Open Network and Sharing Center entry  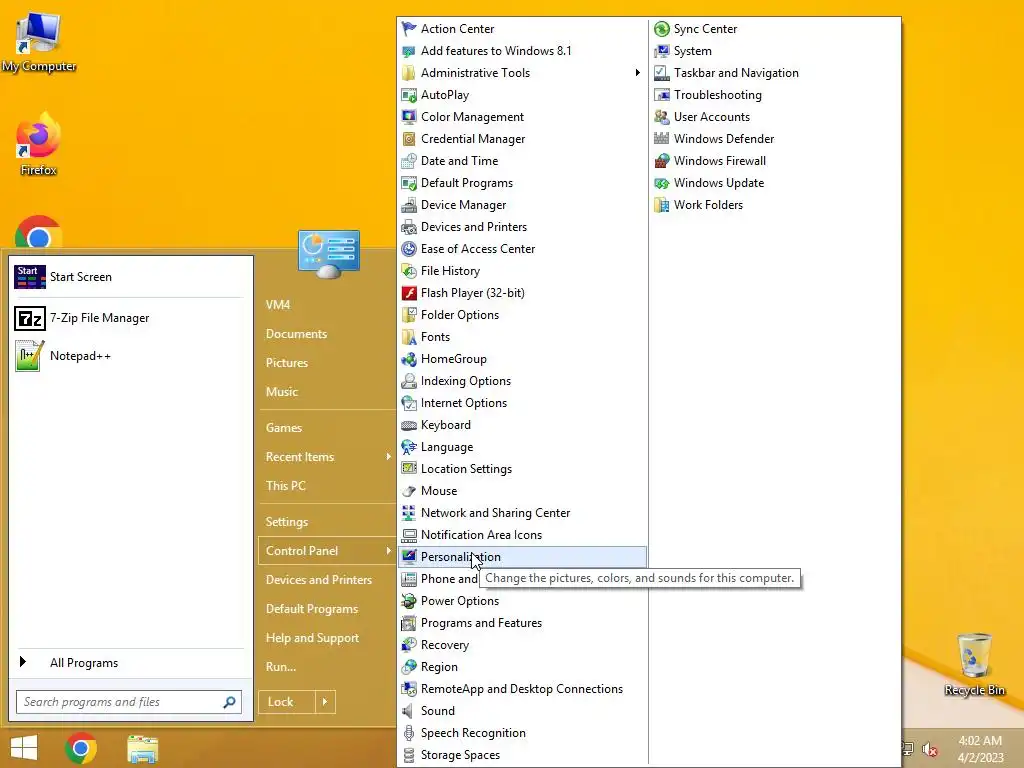pos(522,513)
